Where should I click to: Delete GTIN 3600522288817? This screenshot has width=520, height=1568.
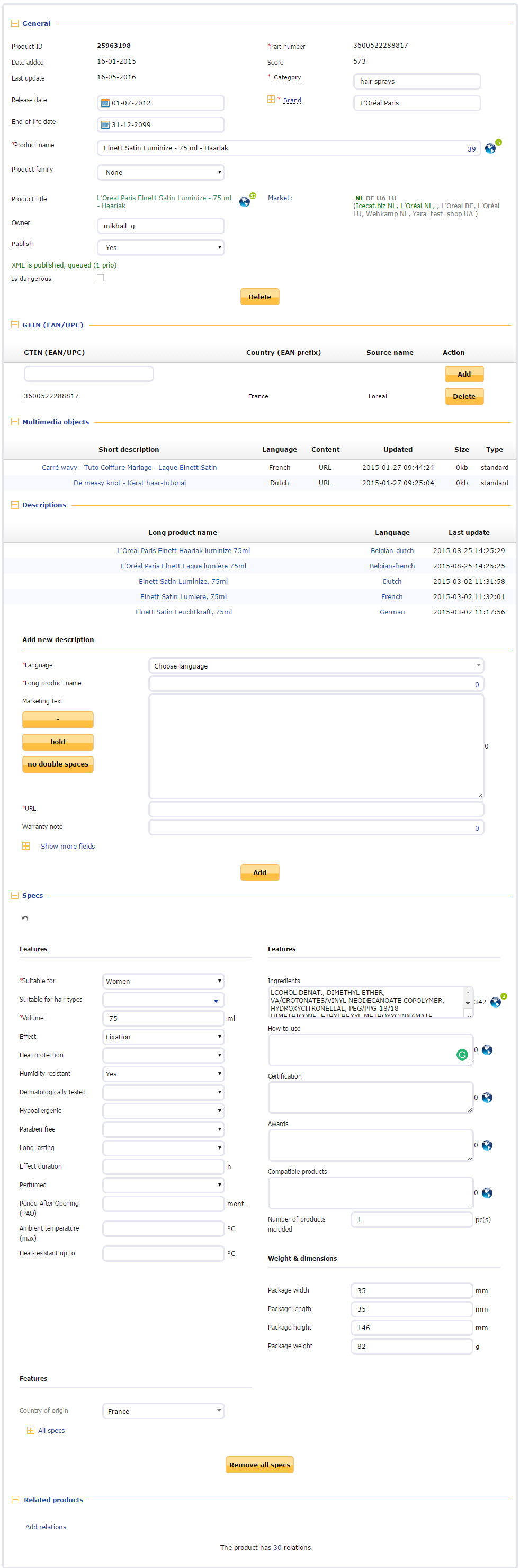[x=464, y=396]
